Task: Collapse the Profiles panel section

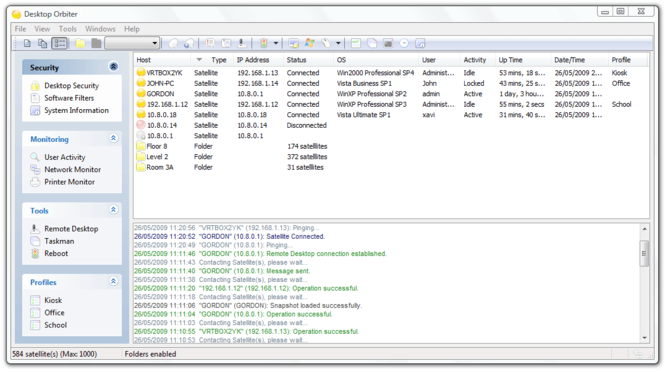Action: point(113,281)
